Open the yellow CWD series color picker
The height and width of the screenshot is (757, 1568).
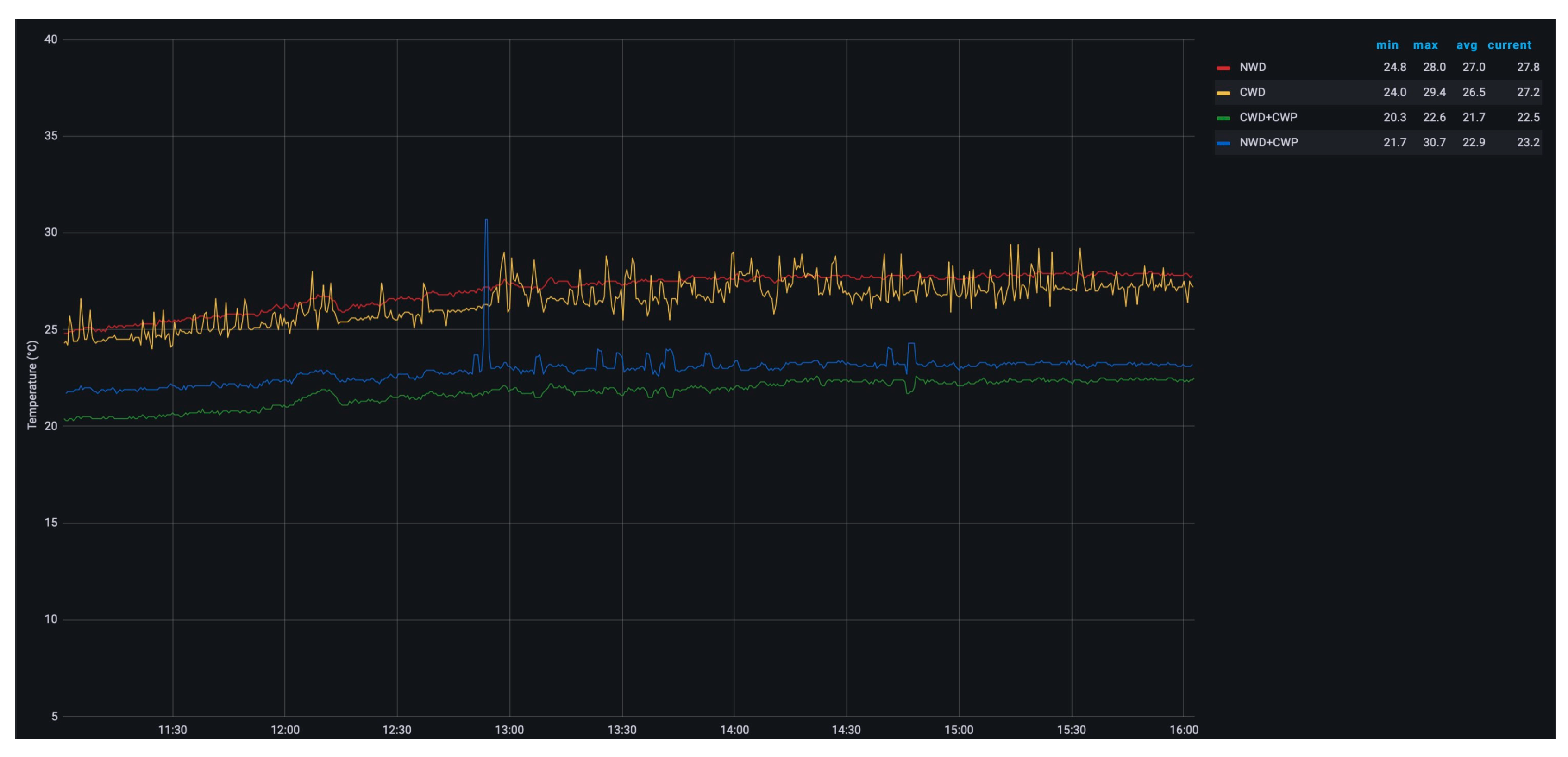pyautogui.click(x=1223, y=93)
